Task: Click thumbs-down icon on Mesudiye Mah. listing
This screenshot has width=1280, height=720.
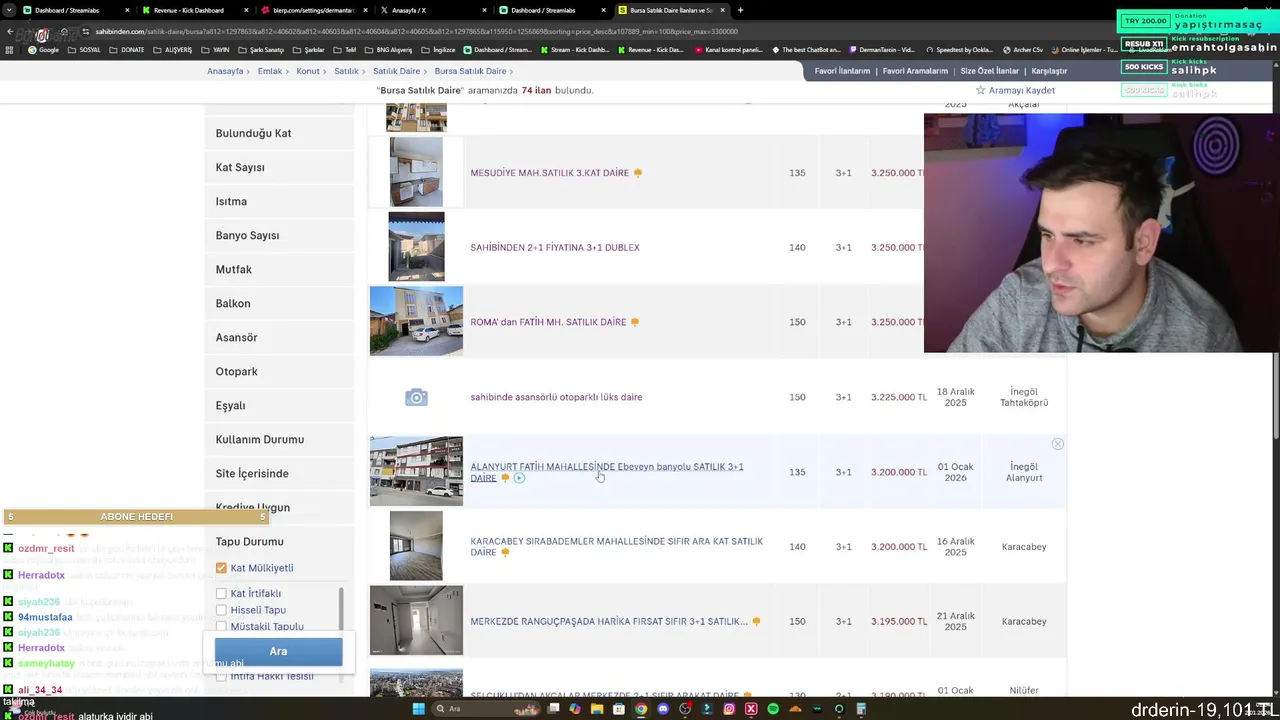Action: tap(637, 173)
